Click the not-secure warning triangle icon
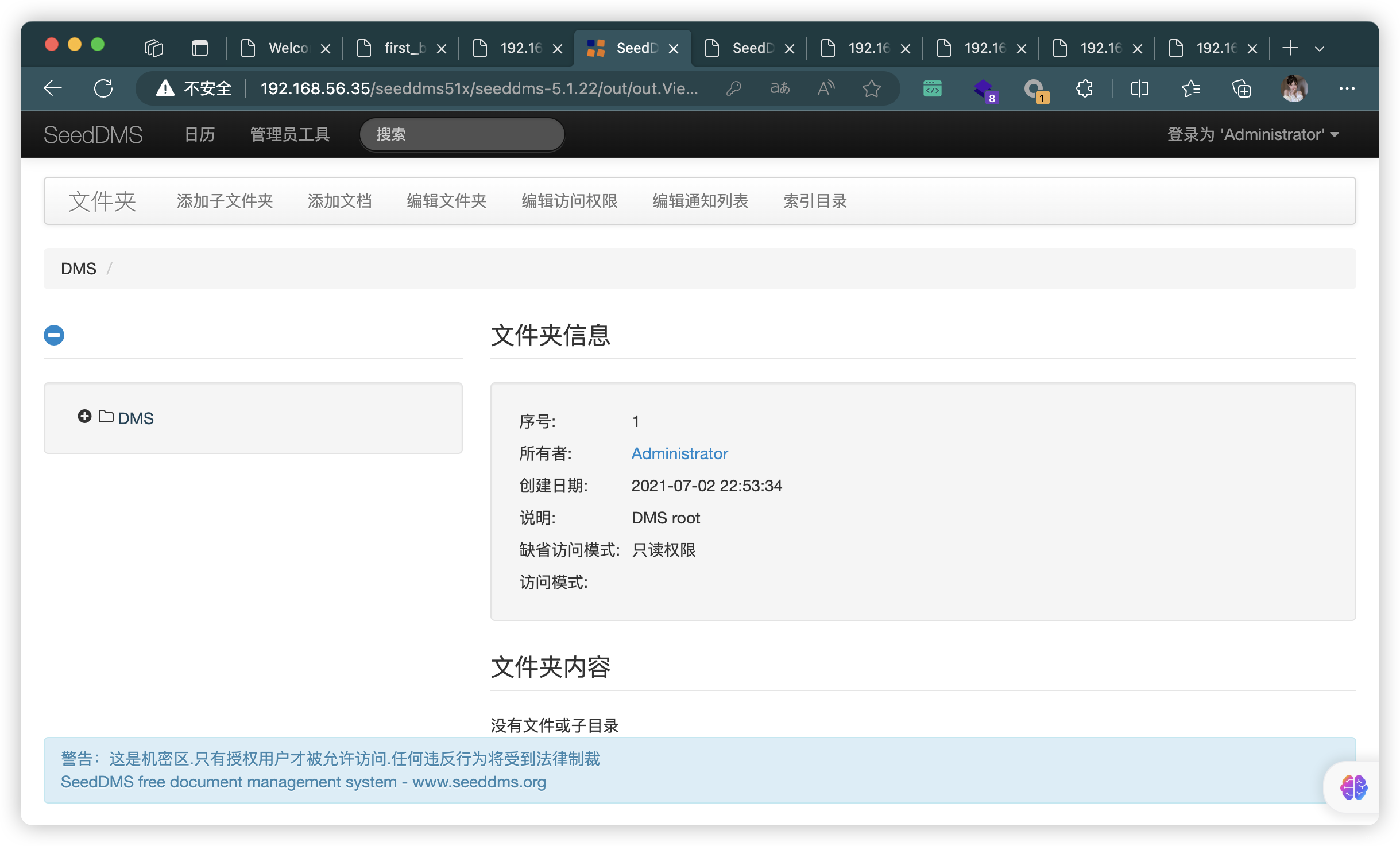Image resolution: width=1400 pixels, height=846 pixels. click(x=165, y=88)
